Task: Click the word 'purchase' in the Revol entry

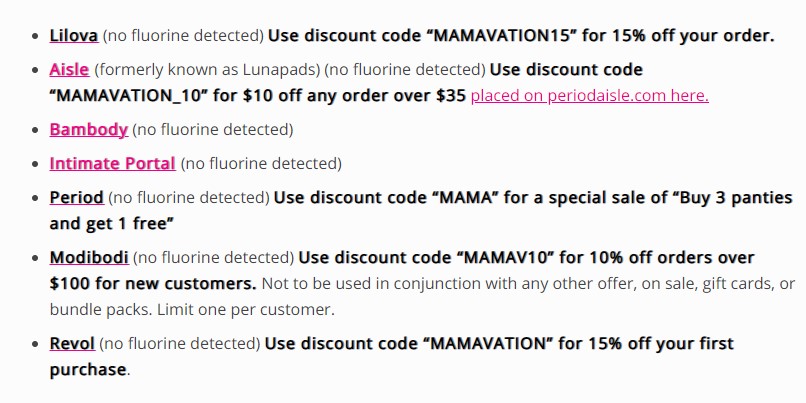Action: [x=87, y=370]
